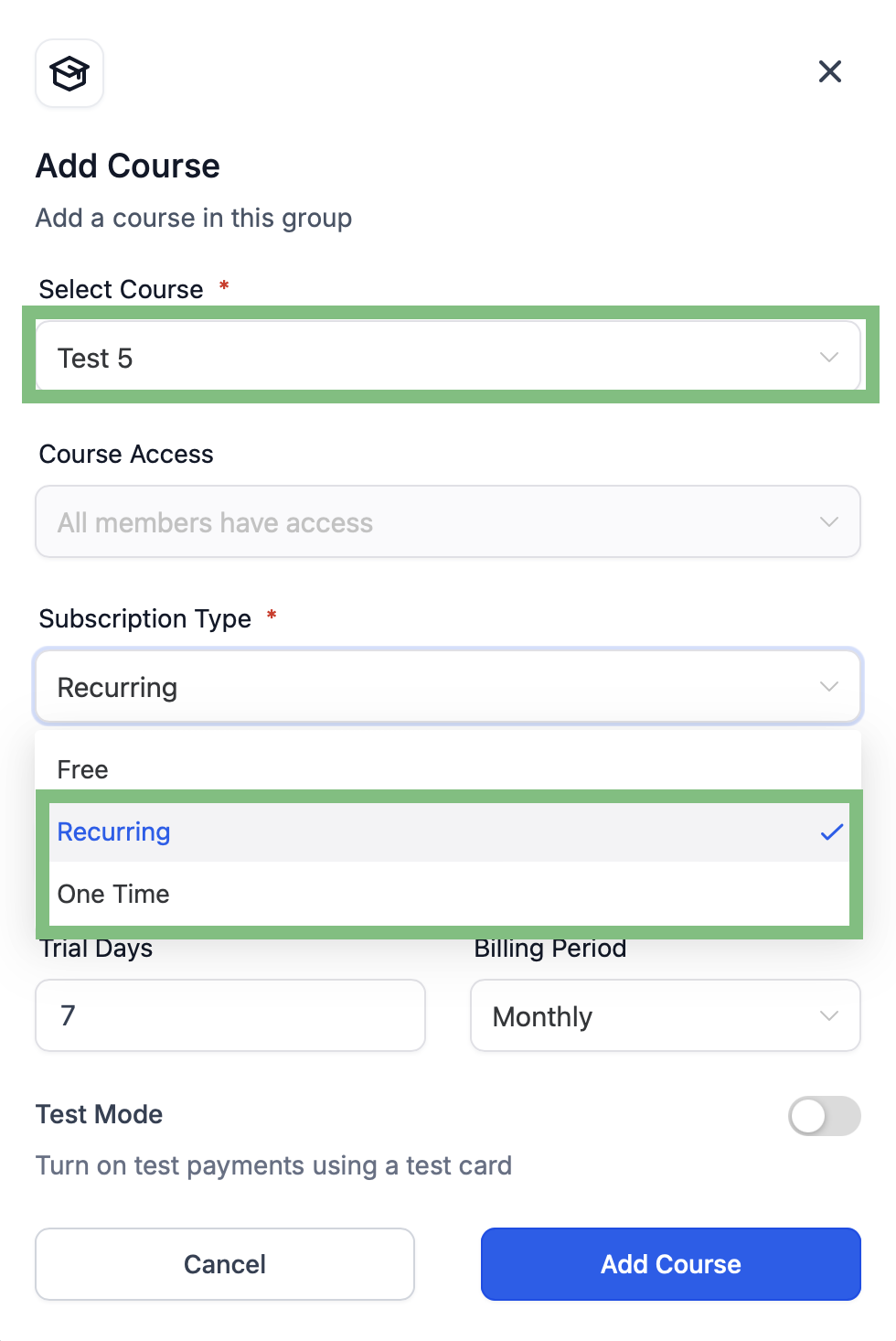Click the chevron in Course Access field
The width and height of the screenshot is (896, 1341).
point(829,521)
